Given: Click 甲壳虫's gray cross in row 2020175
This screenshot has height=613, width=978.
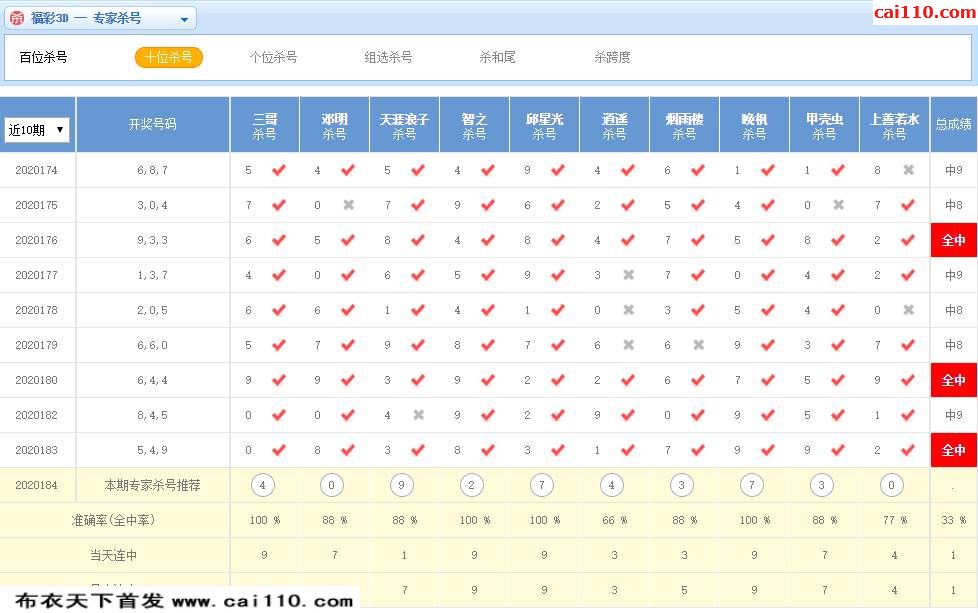Looking at the screenshot, I should pyautogui.click(x=839, y=205).
